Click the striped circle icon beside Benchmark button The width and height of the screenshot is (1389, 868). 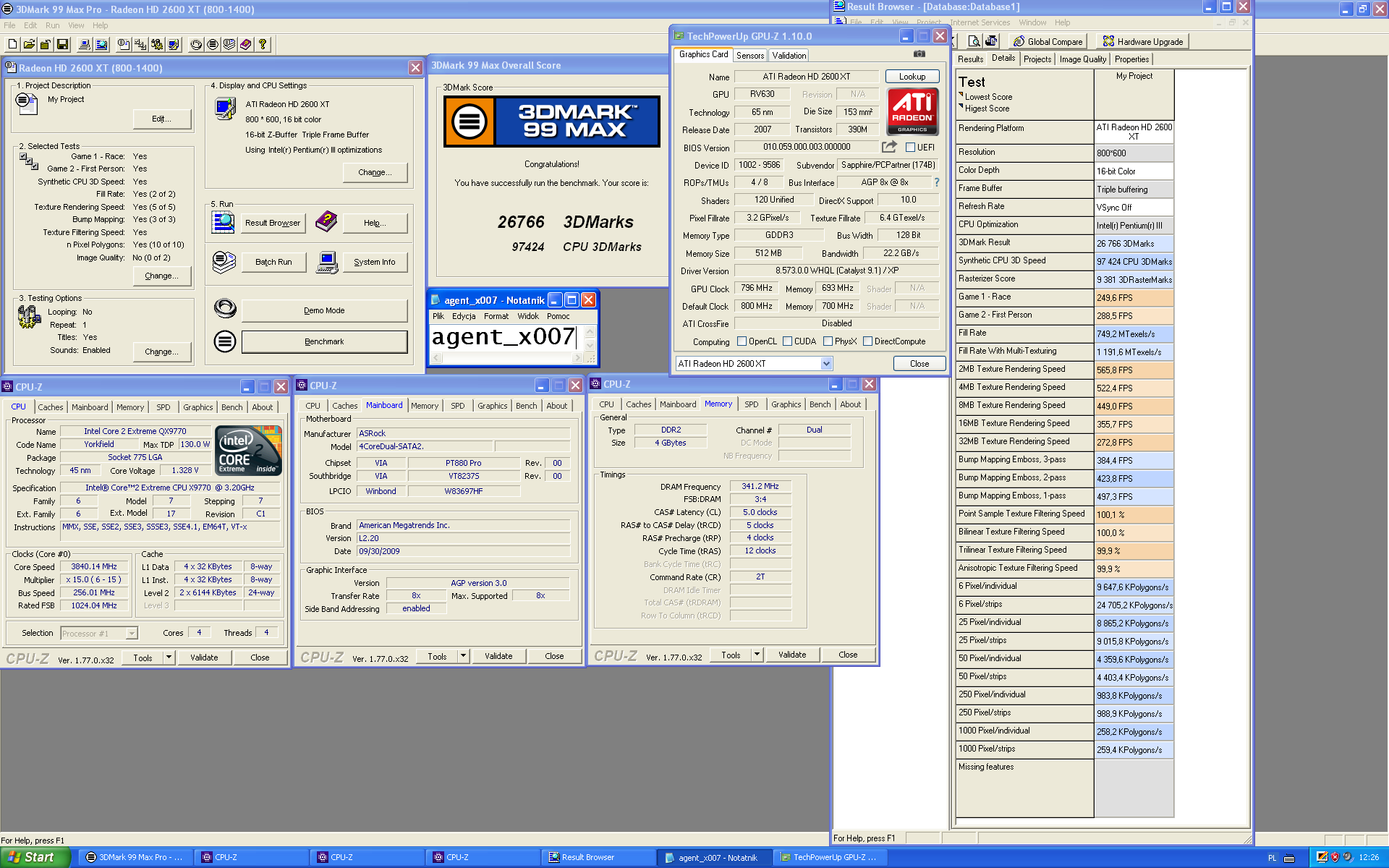[x=225, y=341]
